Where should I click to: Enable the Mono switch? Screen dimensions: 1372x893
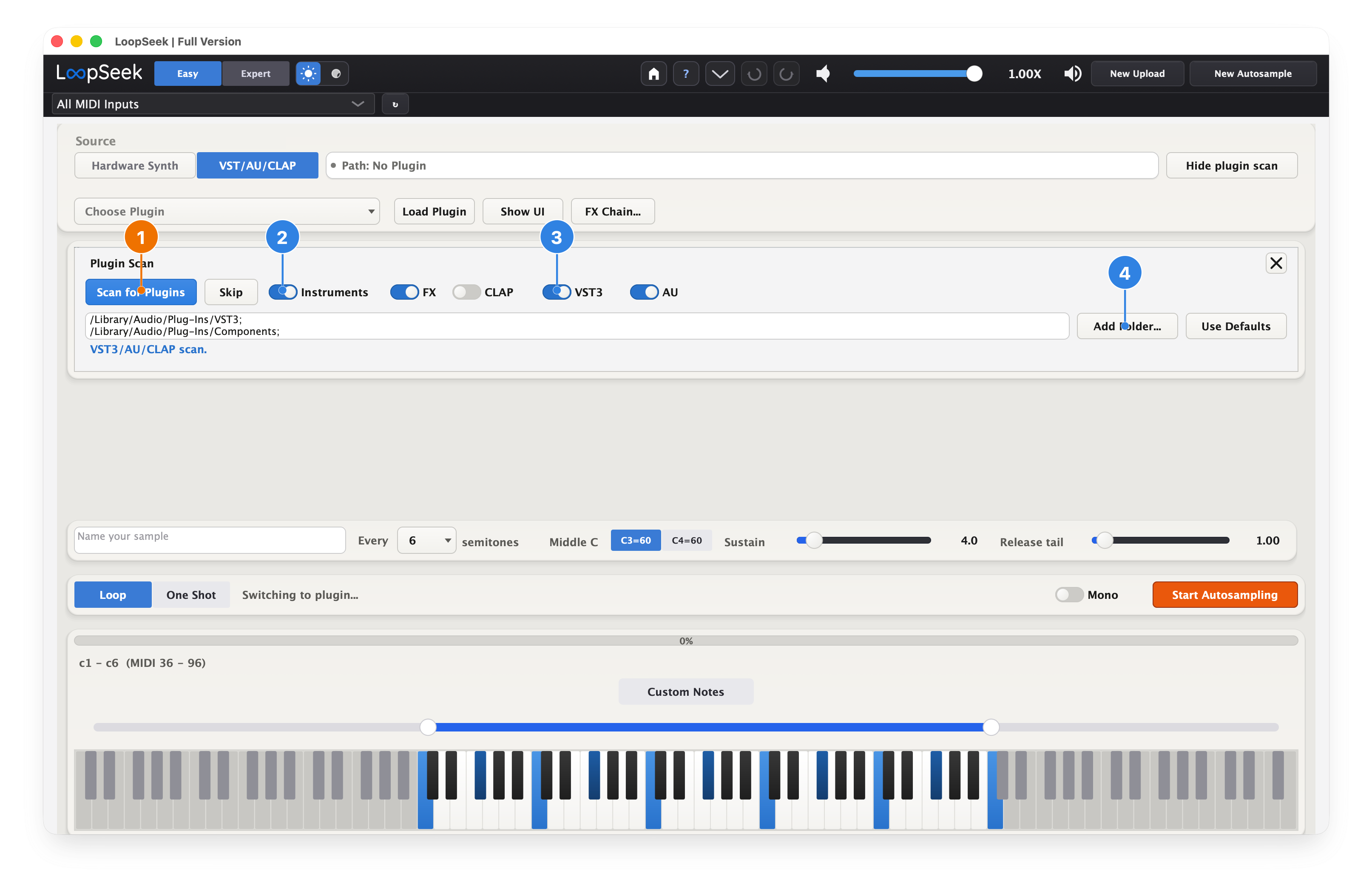click(x=1069, y=595)
